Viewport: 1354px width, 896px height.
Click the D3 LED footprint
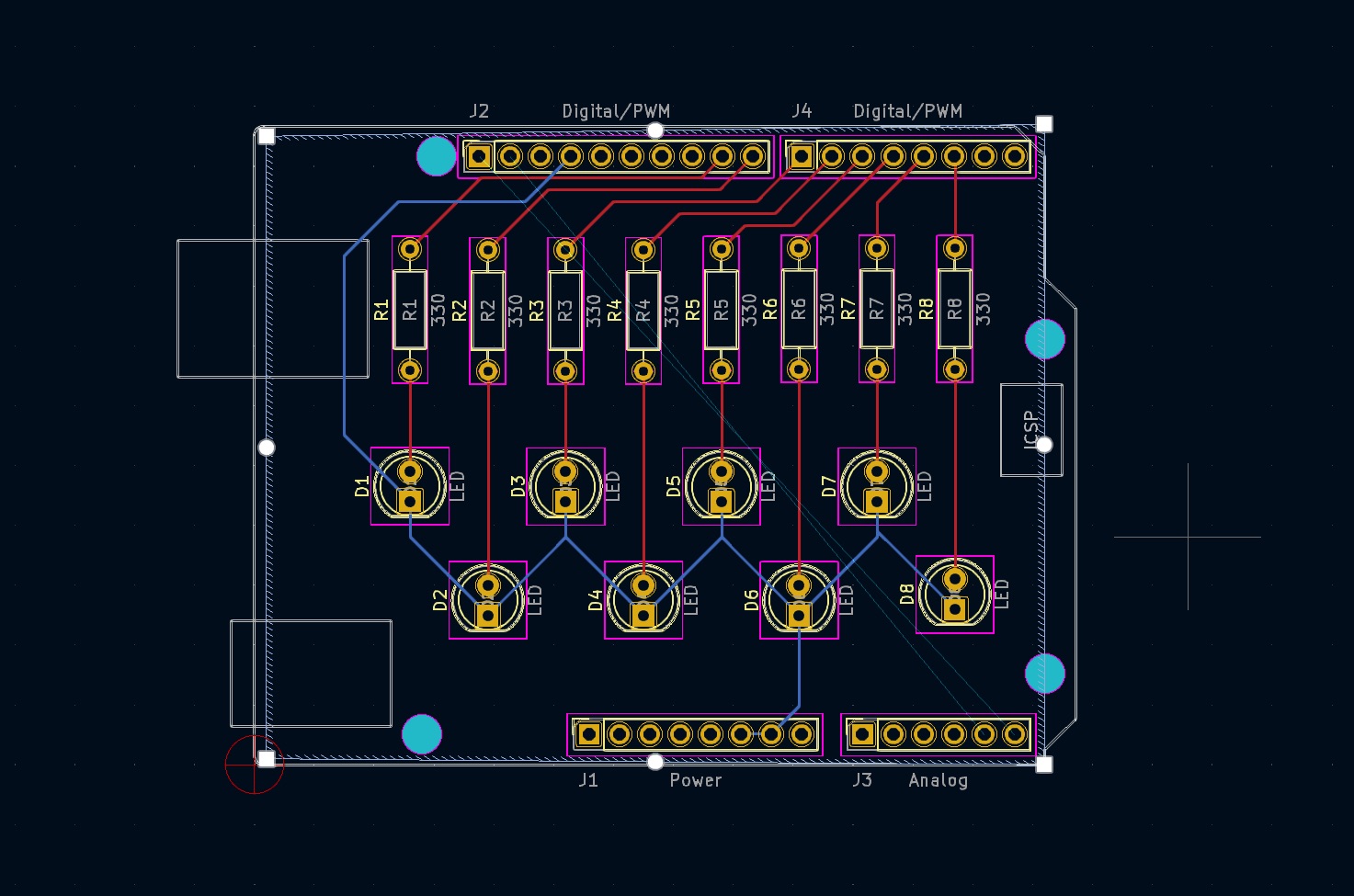click(565, 486)
